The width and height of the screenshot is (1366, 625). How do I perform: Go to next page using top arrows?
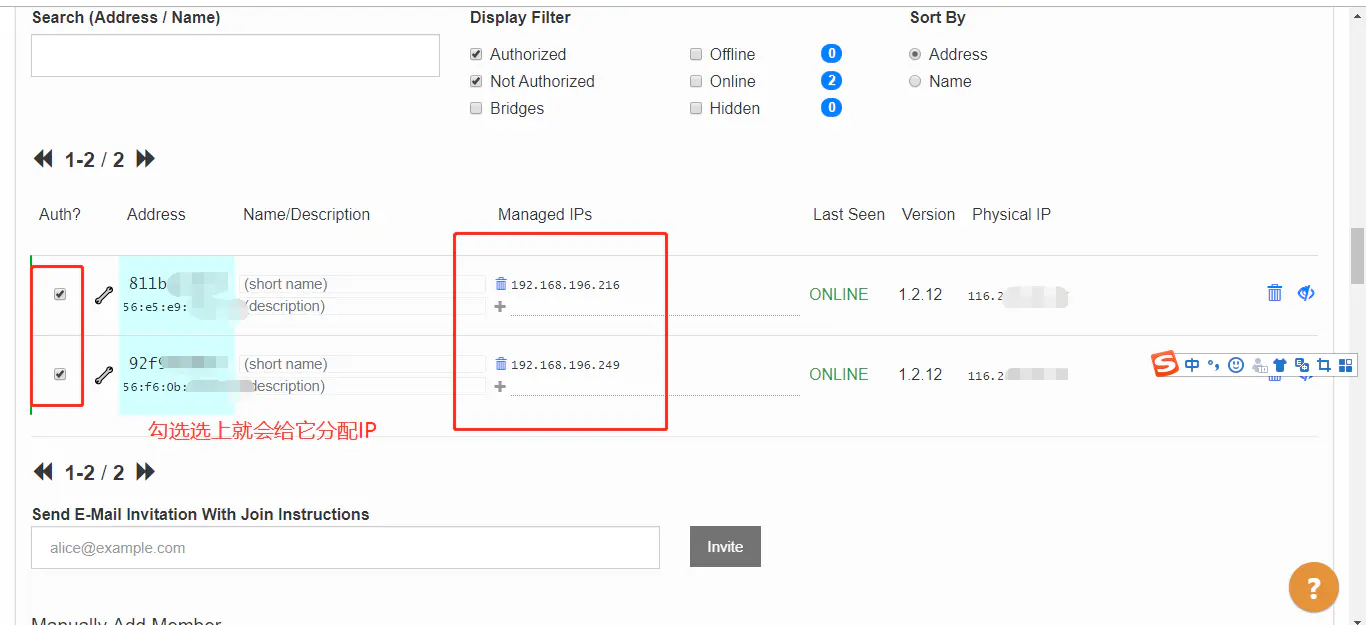[x=146, y=159]
